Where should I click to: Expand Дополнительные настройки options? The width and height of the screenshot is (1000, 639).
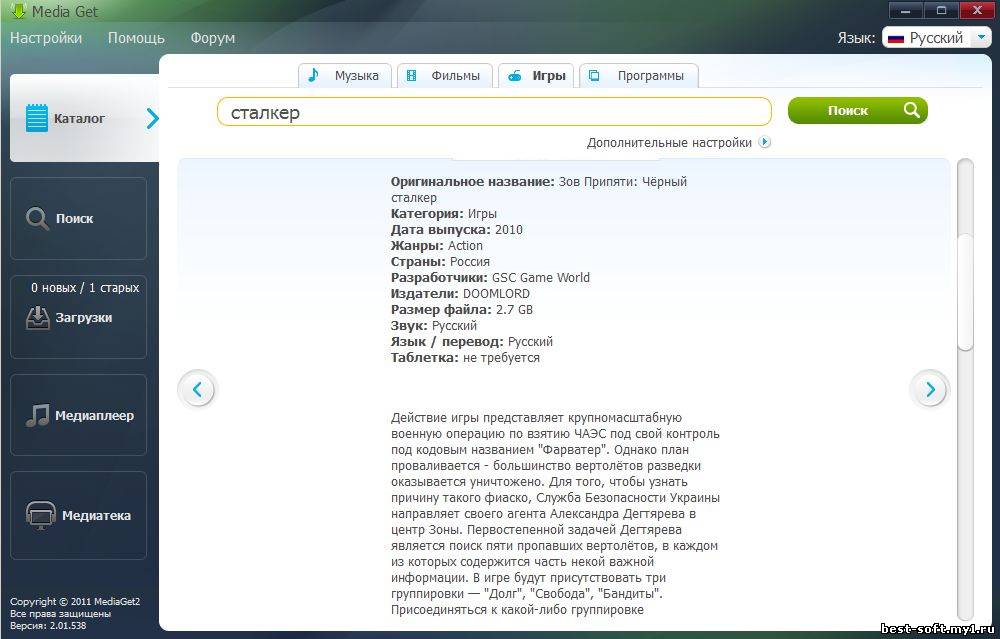pyautogui.click(x=765, y=142)
